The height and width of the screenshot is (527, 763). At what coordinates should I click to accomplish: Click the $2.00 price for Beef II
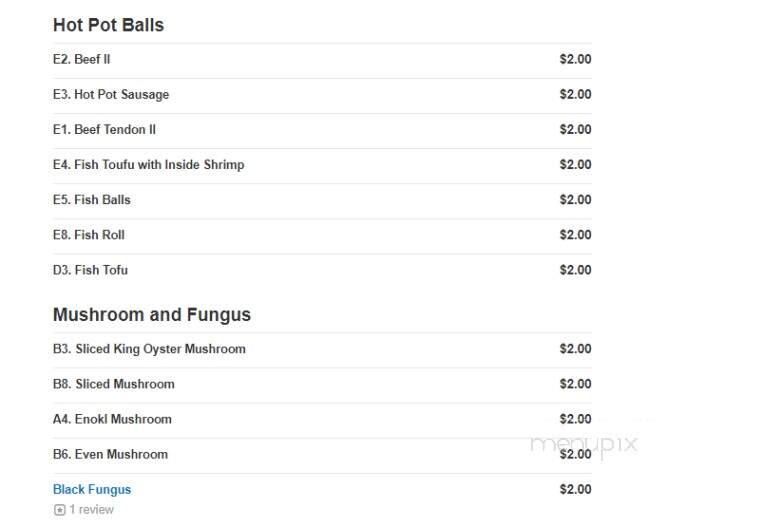[x=576, y=59]
